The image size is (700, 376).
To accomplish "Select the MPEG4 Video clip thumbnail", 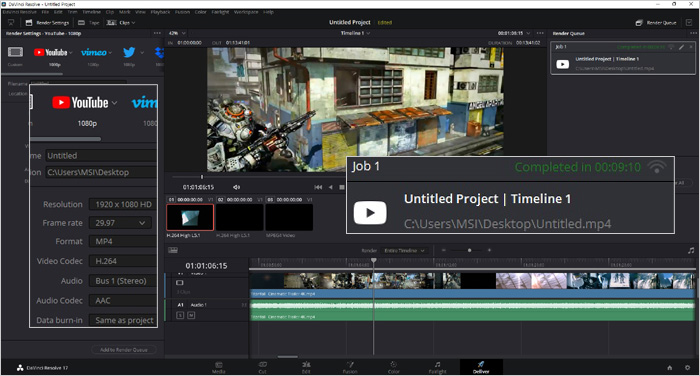I will (x=289, y=217).
